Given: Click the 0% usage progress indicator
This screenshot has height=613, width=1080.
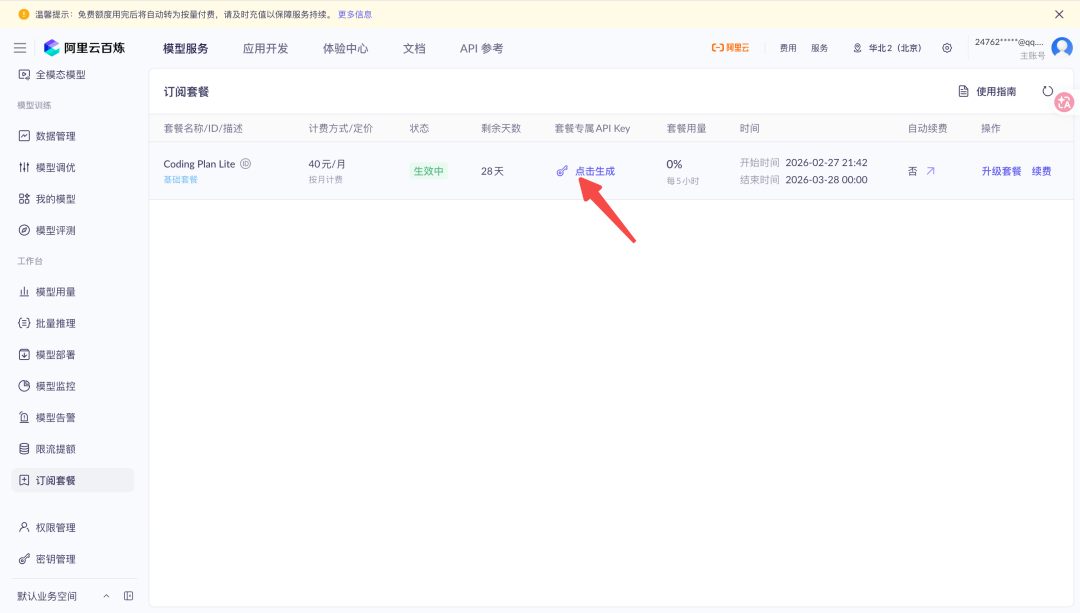Looking at the screenshot, I should tap(673, 163).
